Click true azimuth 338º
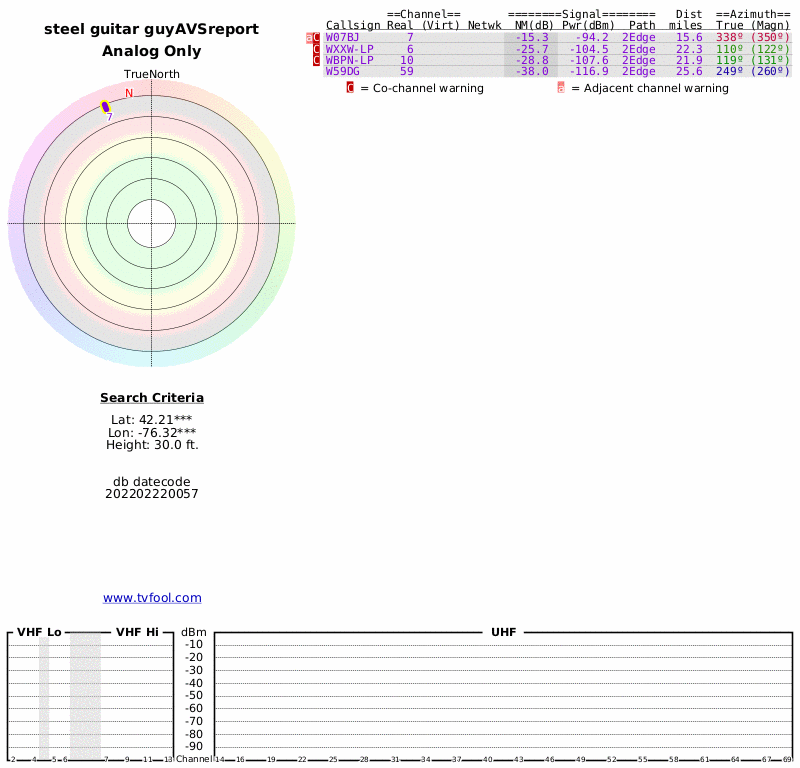The width and height of the screenshot is (800, 768). [x=730, y=37]
